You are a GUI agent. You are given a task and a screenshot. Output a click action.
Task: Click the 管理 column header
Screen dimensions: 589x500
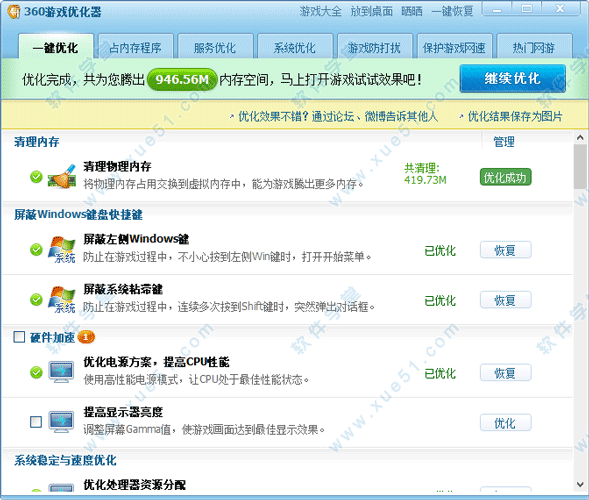click(504, 142)
